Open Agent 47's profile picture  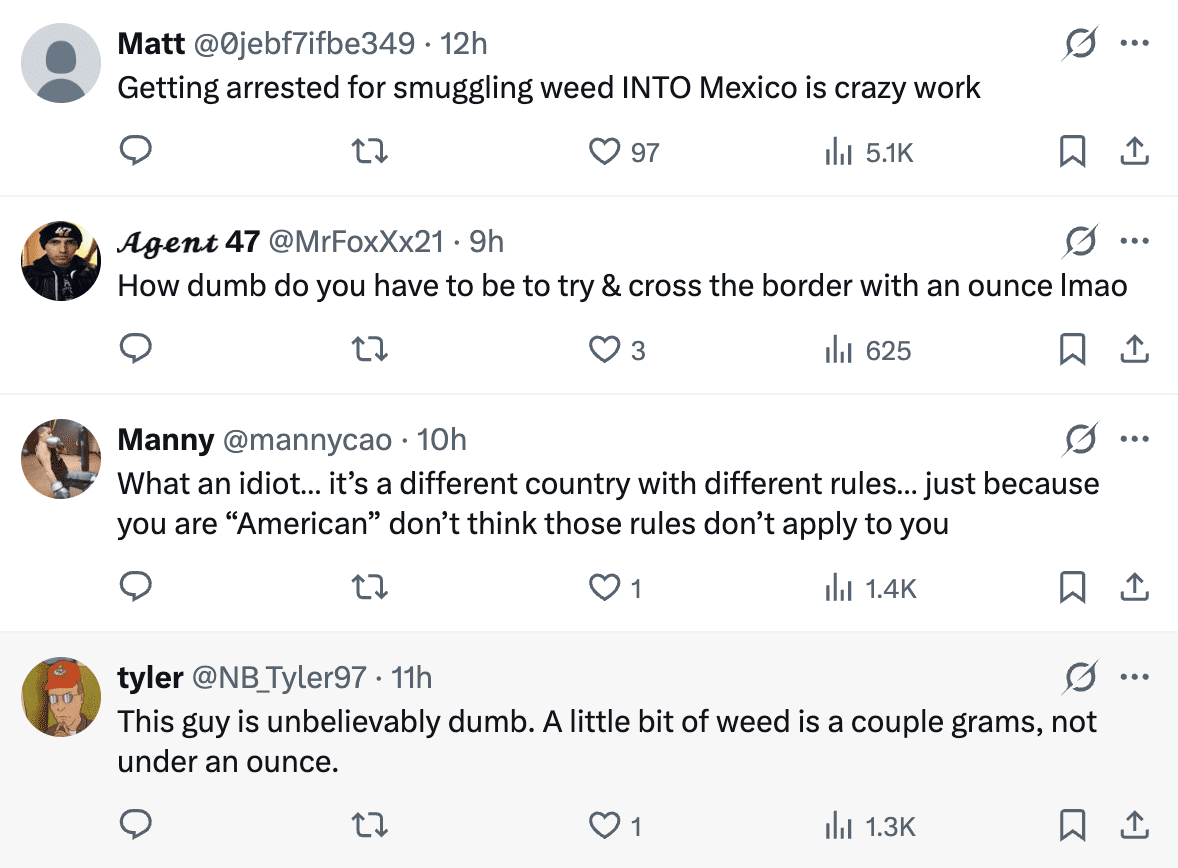[x=61, y=260]
